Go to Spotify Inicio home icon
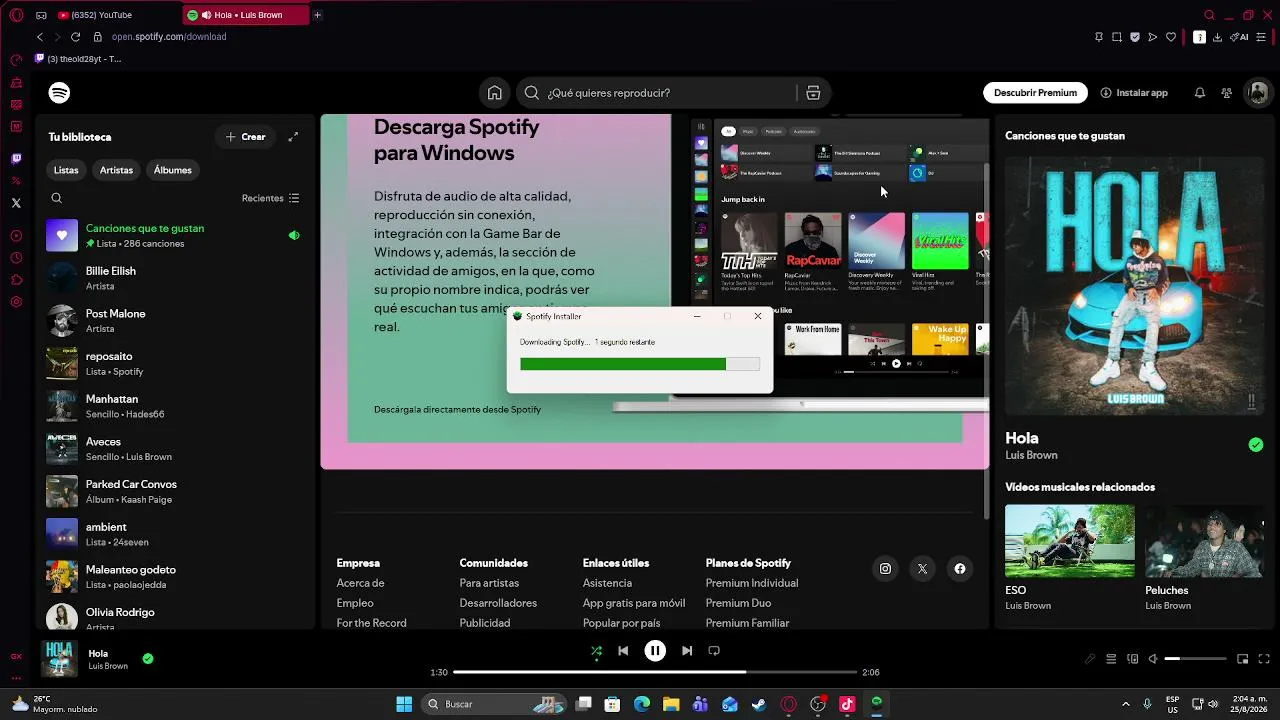This screenshot has width=1280, height=720. click(x=494, y=93)
